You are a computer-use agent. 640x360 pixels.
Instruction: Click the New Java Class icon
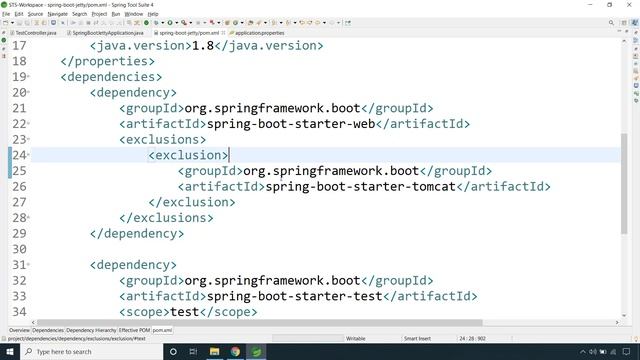click(235, 23)
